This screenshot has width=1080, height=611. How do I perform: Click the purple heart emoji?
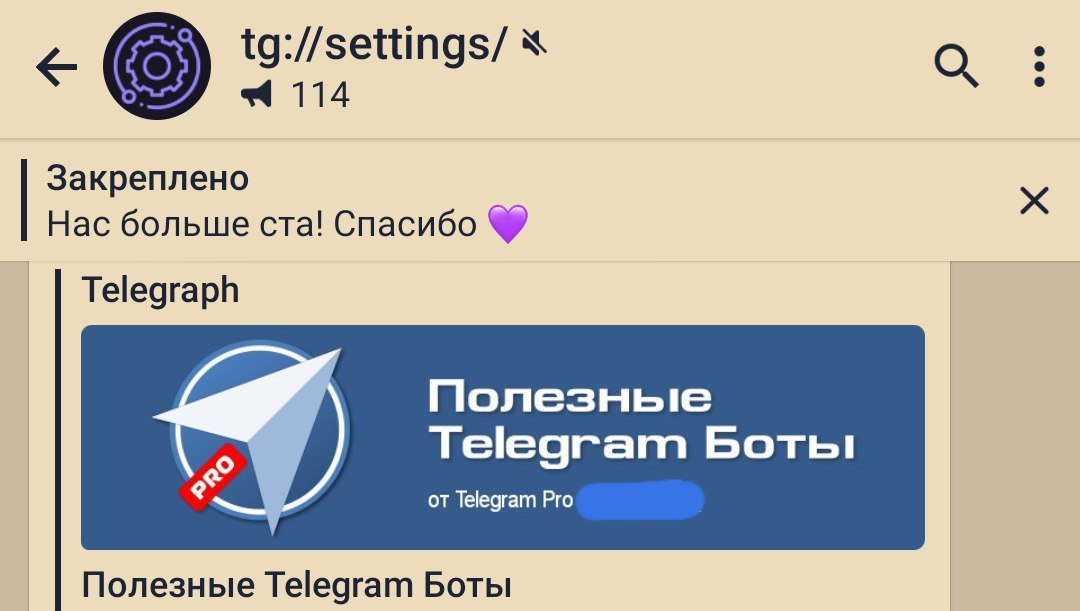point(508,224)
